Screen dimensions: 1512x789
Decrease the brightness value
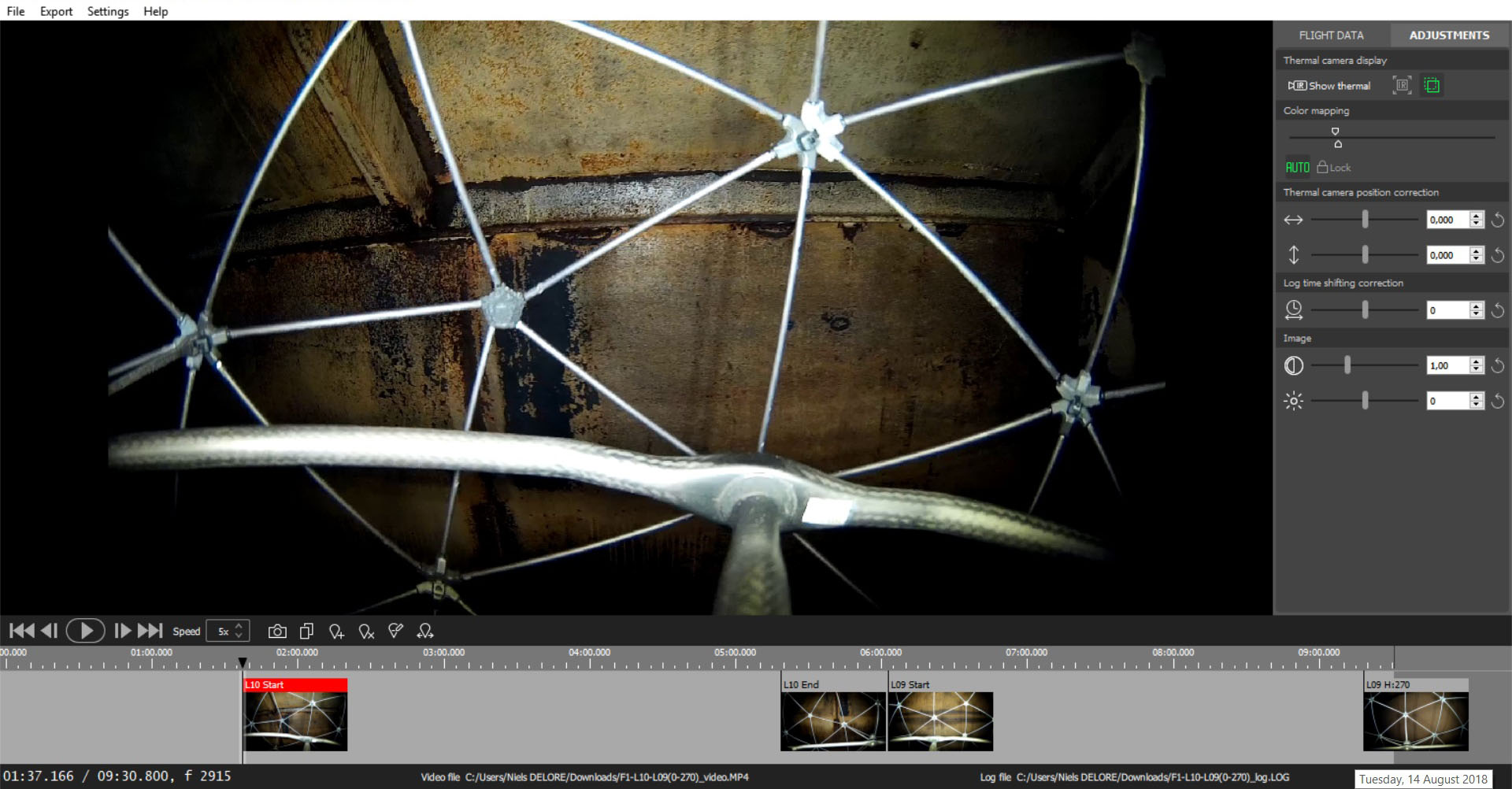[1477, 406]
